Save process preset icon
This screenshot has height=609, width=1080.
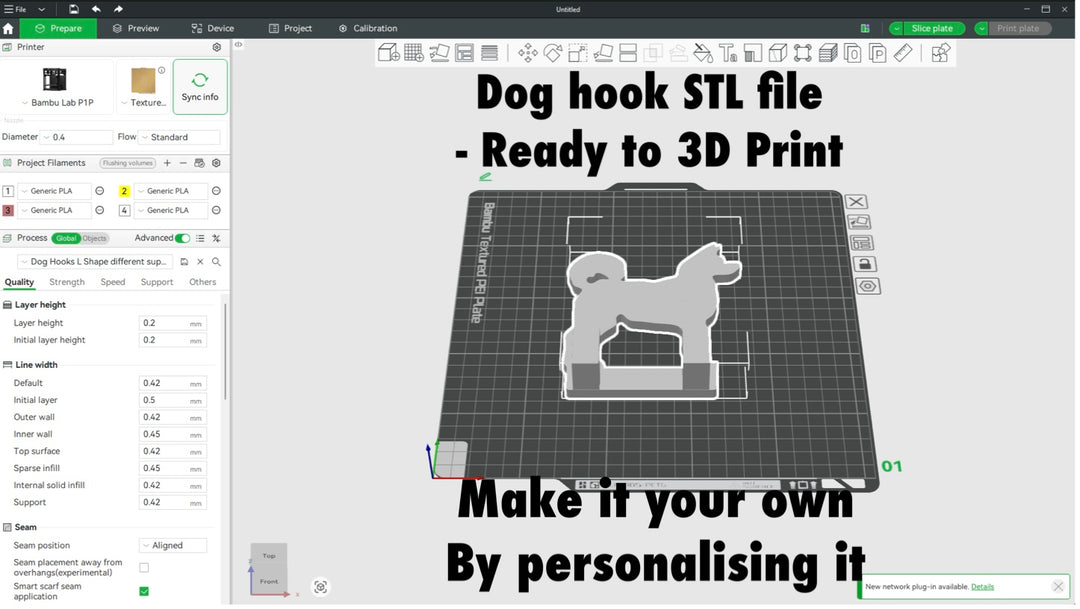tap(184, 262)
